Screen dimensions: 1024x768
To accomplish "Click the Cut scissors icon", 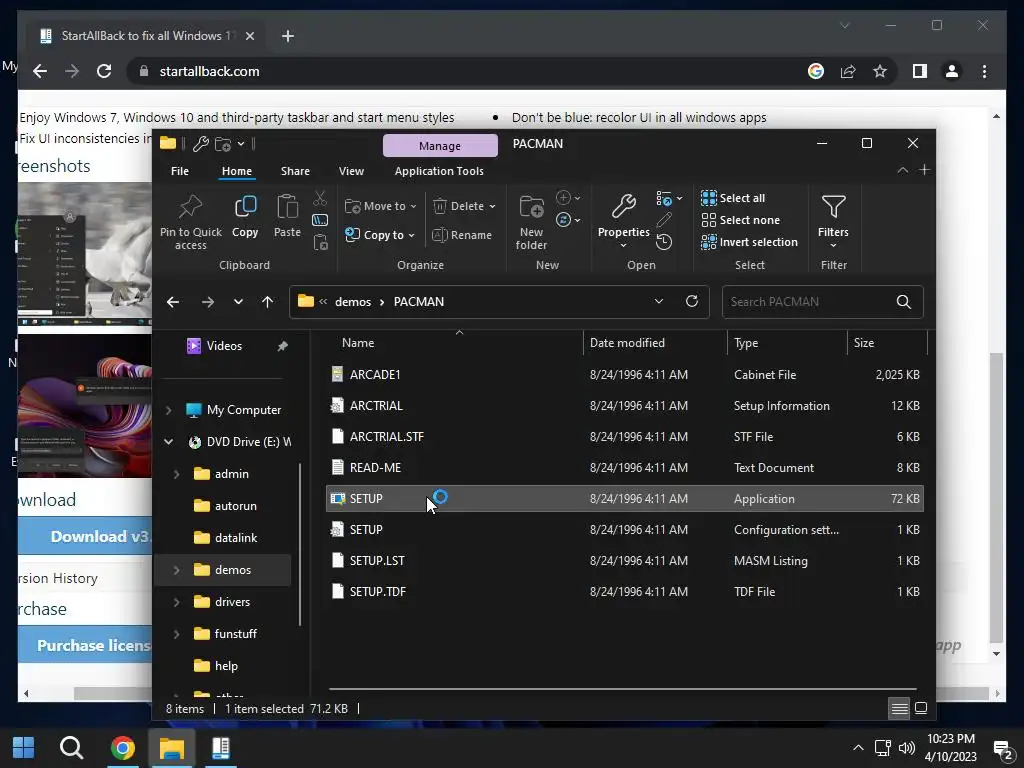I will click(320, 198).
